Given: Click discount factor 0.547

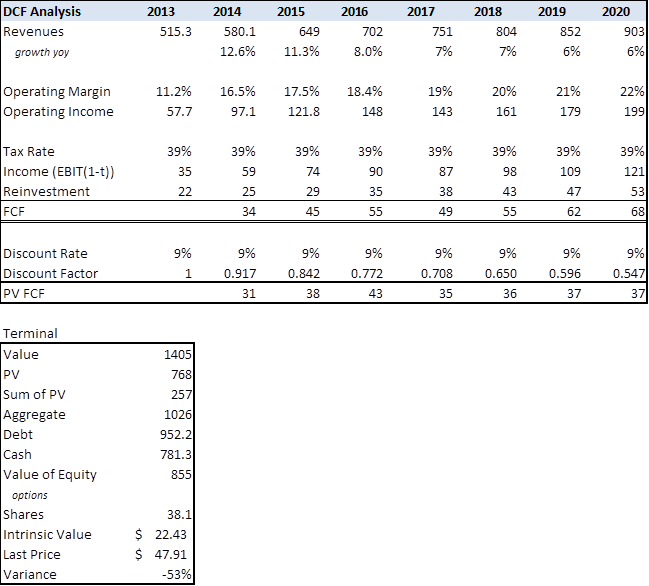Looking at the screenshot, I should (x=629, y=274).
